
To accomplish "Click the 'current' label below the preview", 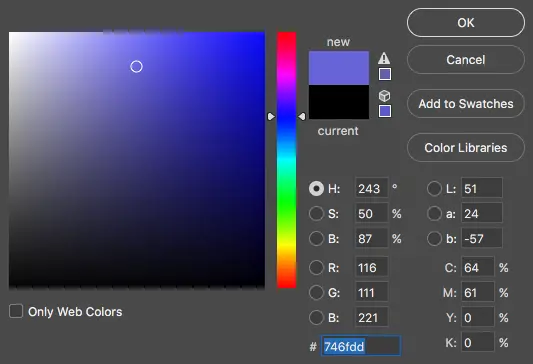I will [x=338, y=131].
